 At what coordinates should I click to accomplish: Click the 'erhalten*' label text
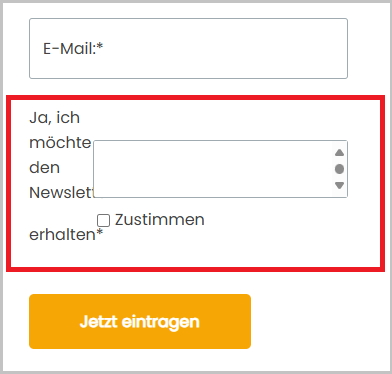[x=66, y=235]
